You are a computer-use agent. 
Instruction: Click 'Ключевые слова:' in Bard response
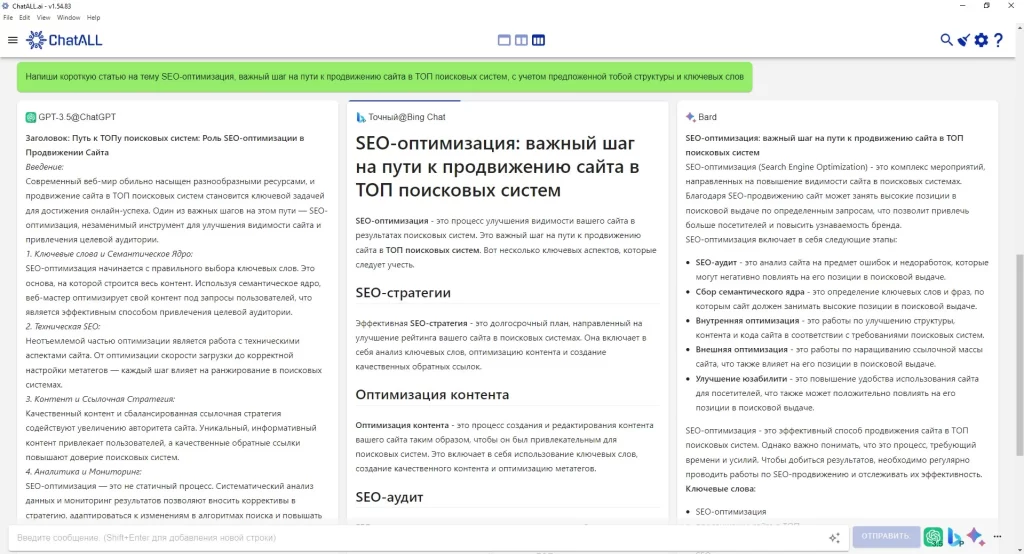click(720, 489)
